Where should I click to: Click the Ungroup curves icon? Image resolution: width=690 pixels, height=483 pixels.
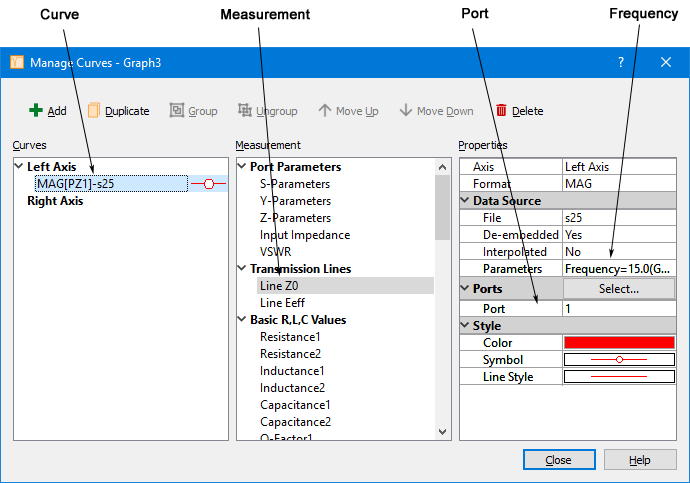tap(245, 110)
